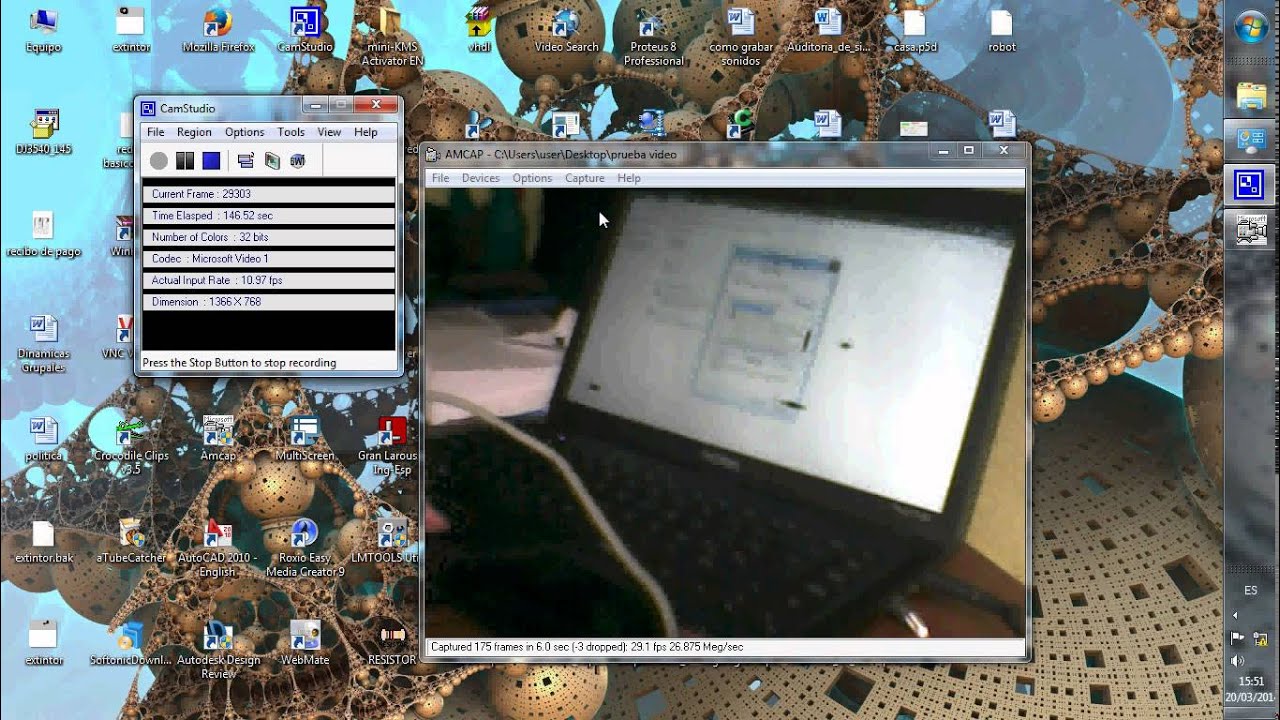Screen dimensions: 1280x720
Task: Select the WebMate desktop icon
Action: coord(305,643)
